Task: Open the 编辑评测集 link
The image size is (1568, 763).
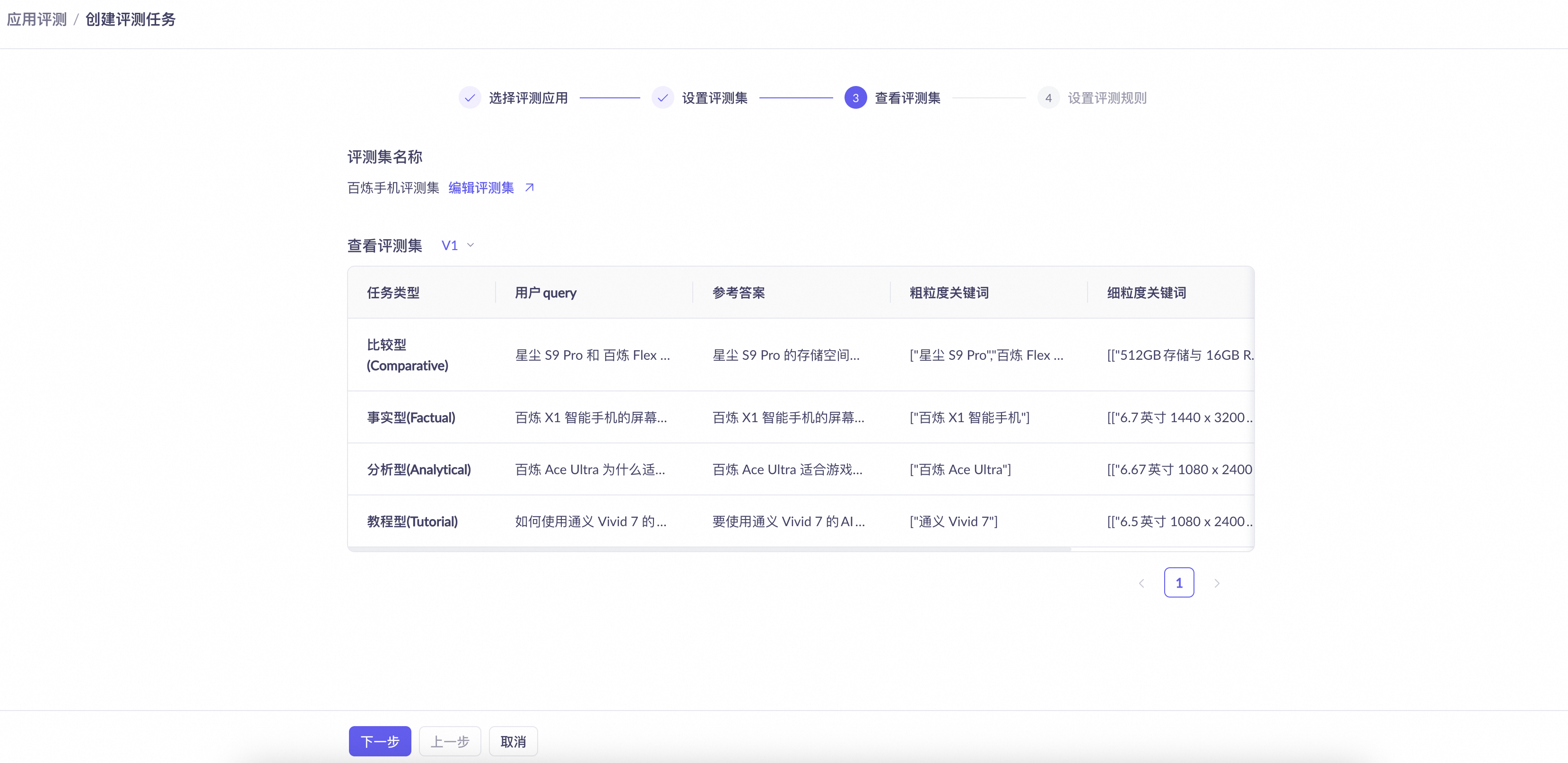Action: click(x=481, y=187)
